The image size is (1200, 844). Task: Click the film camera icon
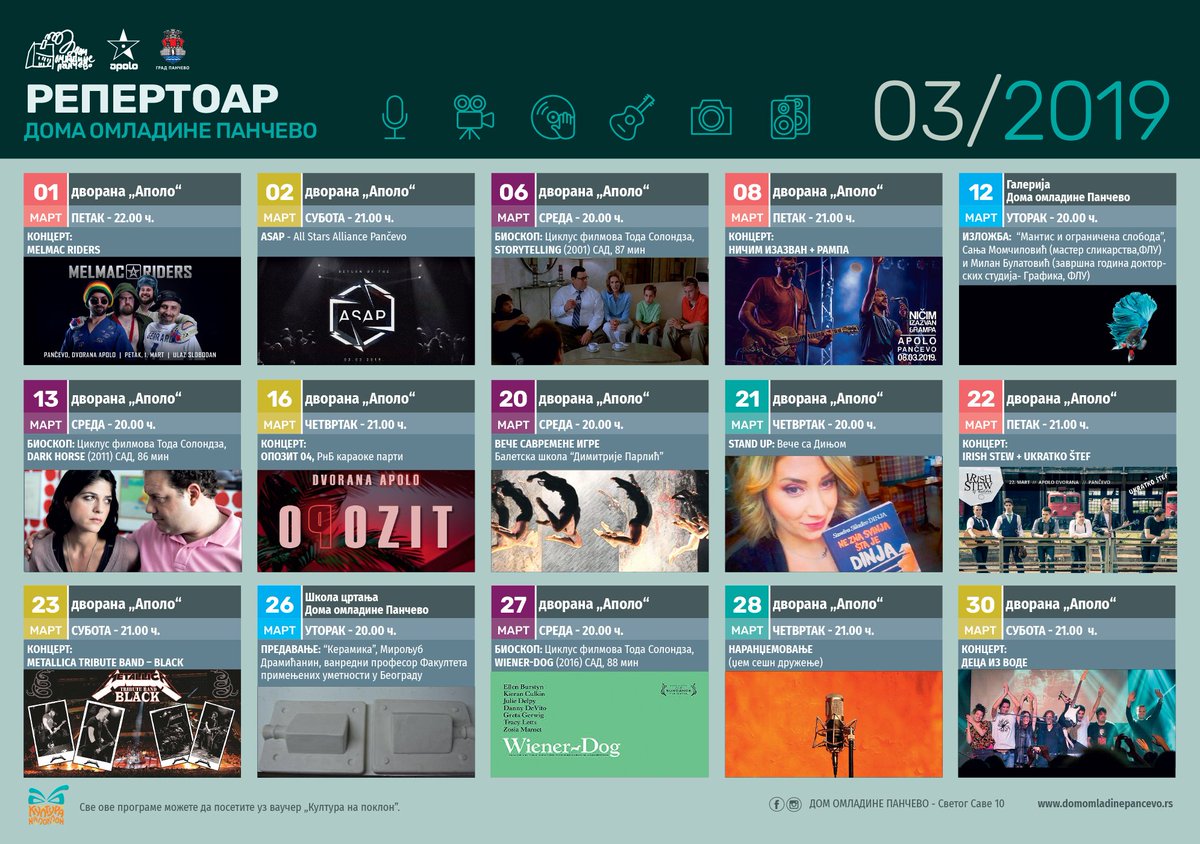(474, 116)
